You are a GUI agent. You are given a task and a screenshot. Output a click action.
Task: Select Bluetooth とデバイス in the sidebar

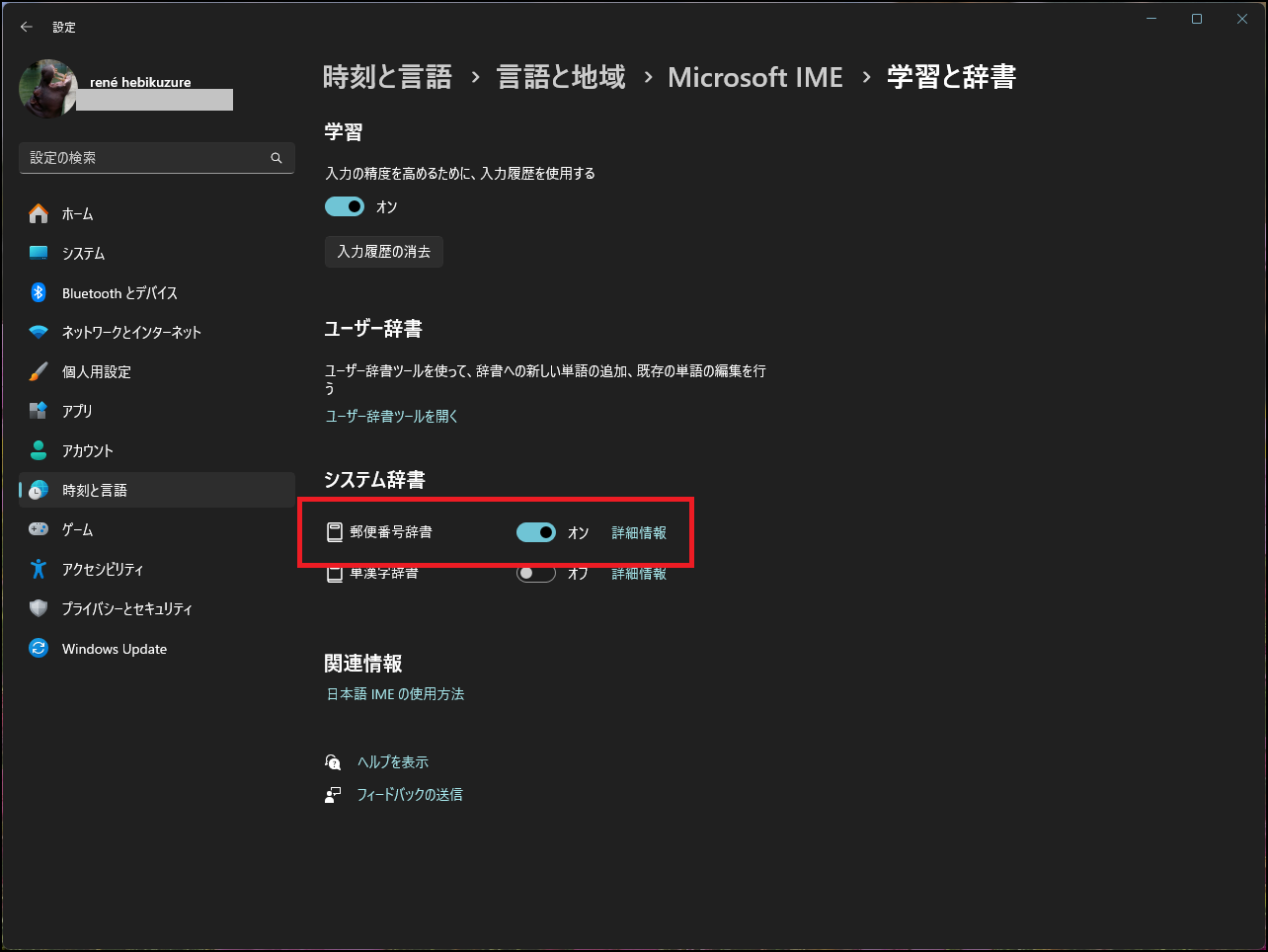[x=157, y=292]
